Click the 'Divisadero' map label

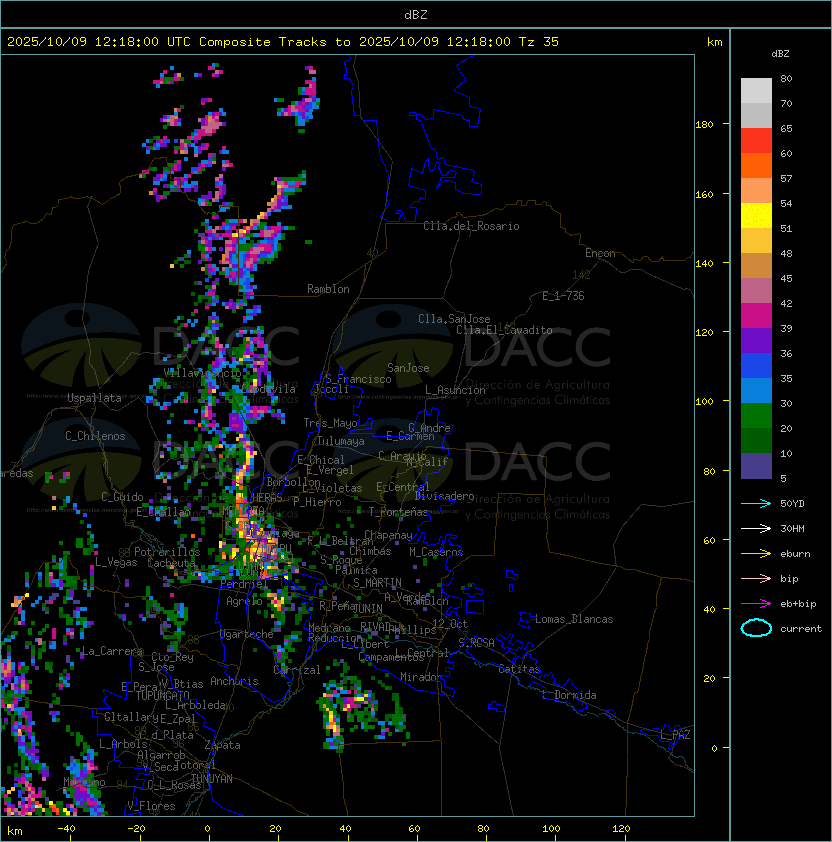445,496
